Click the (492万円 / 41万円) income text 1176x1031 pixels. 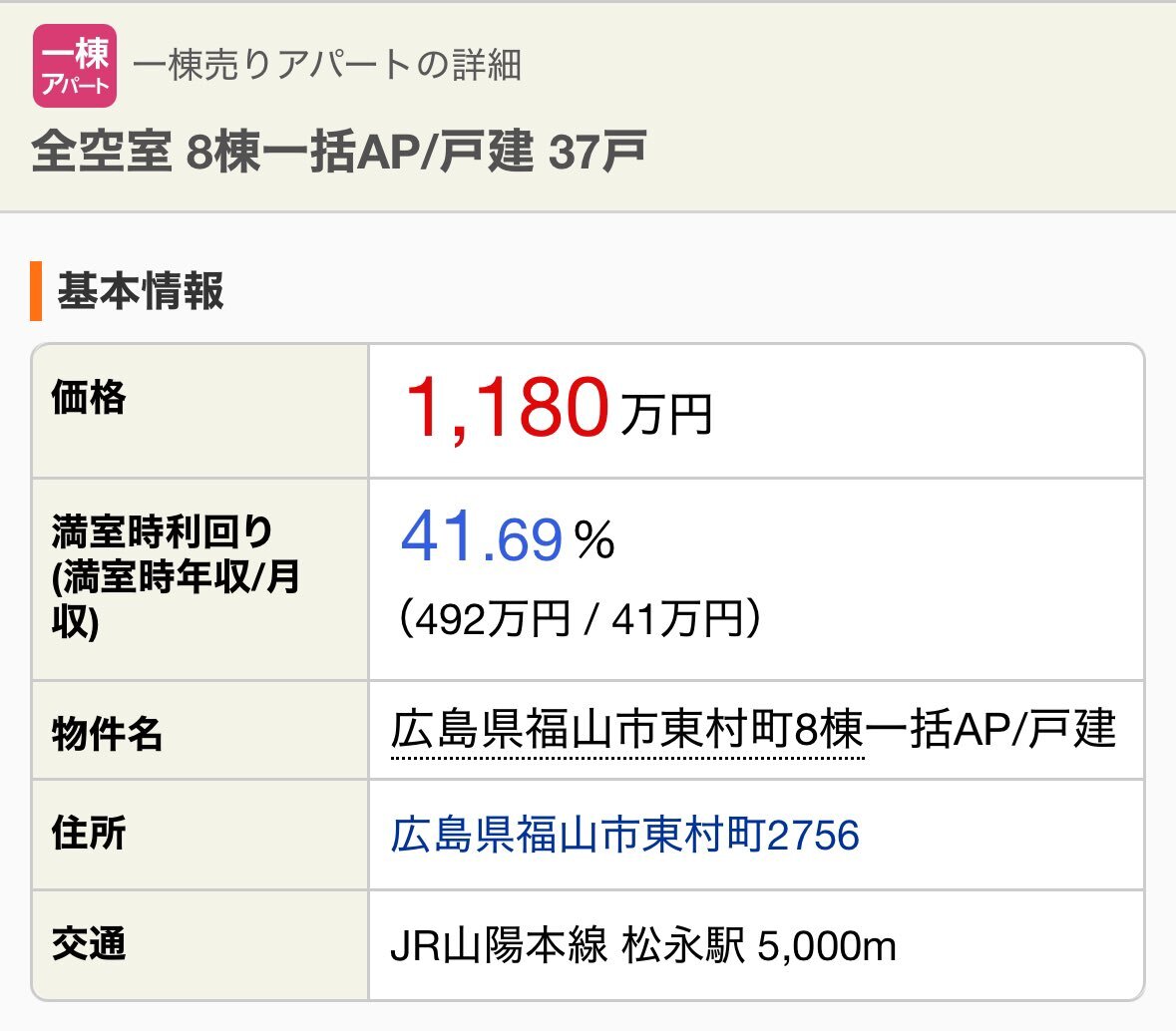(580, 619)
